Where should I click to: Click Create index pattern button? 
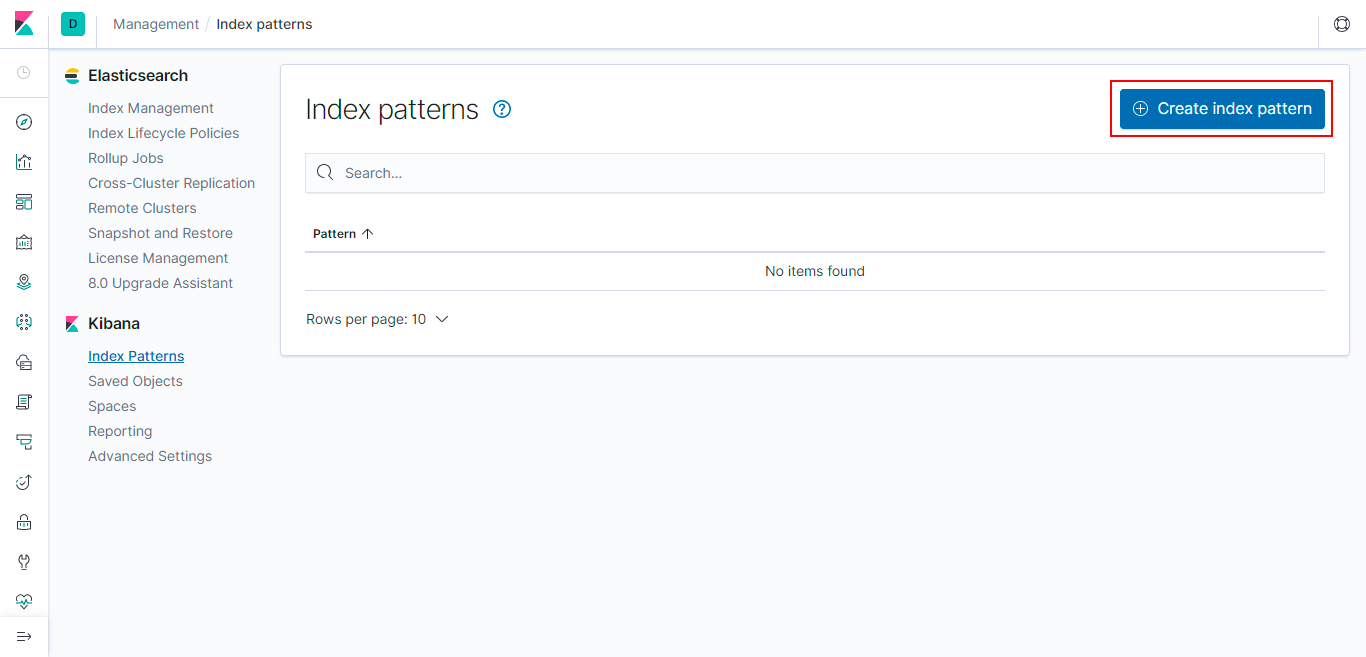1222,109
